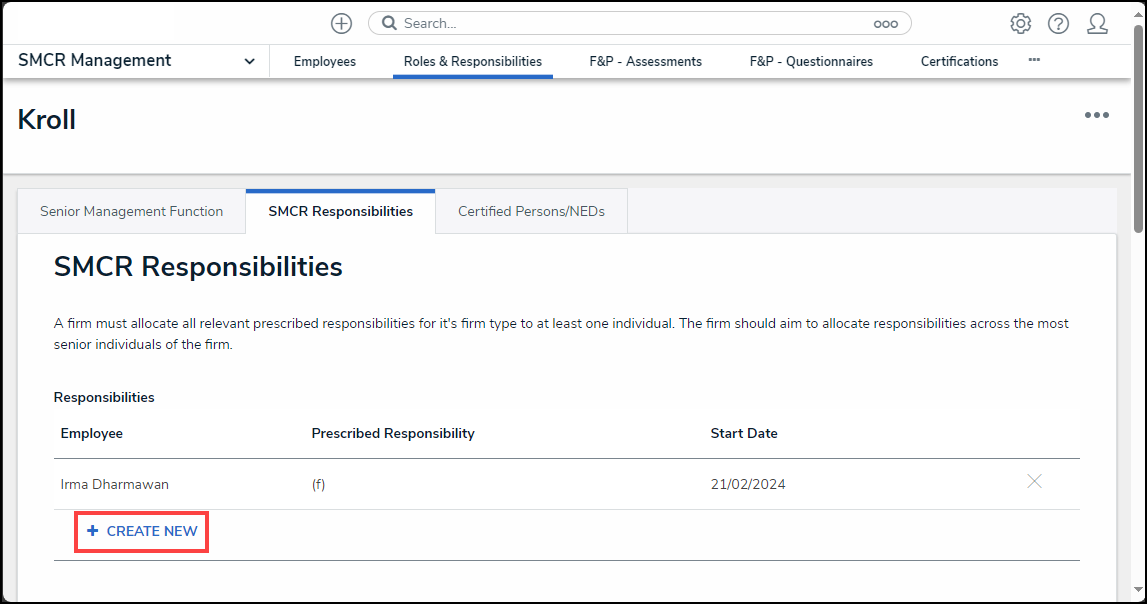Viewport: 1147px width, 604px height.
Task: Click into the Search input field
Action: [x=630, y=23]
